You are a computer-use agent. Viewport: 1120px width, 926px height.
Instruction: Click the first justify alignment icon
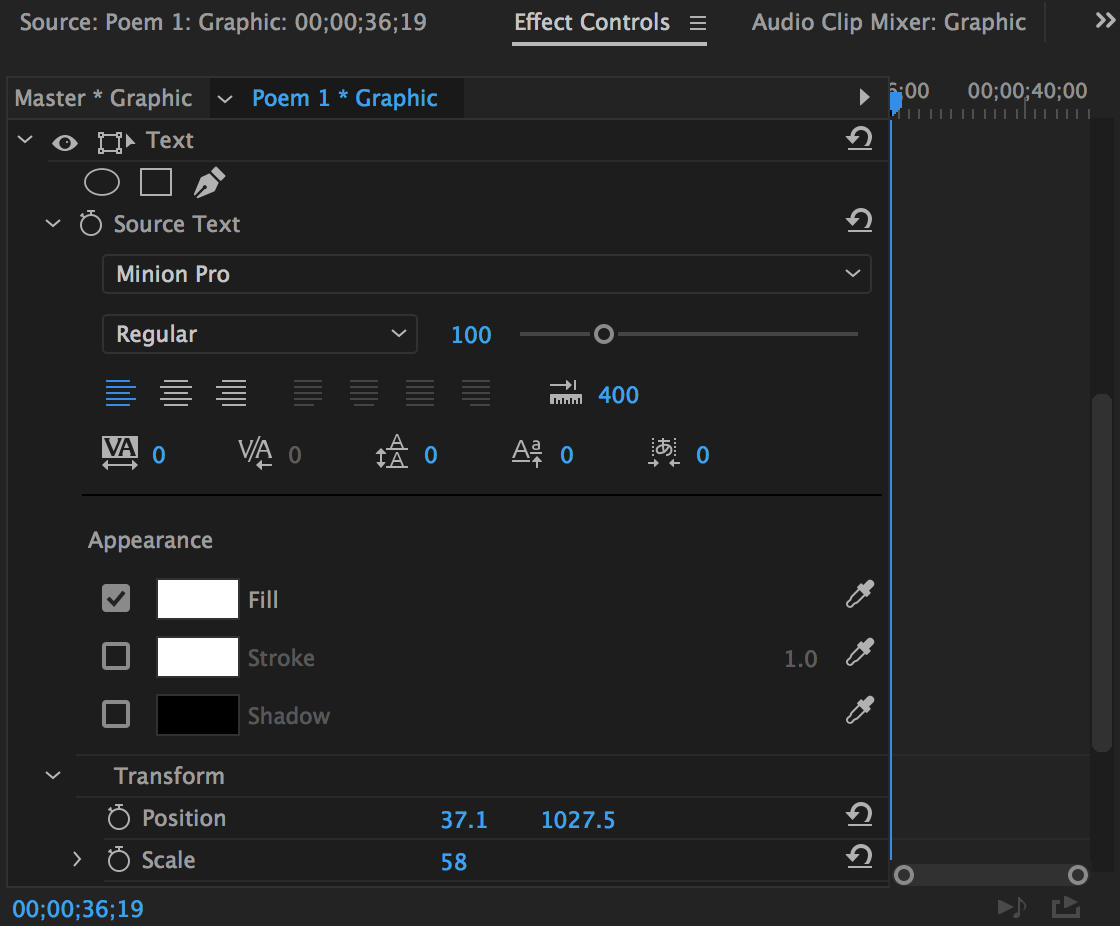[308, 393]
